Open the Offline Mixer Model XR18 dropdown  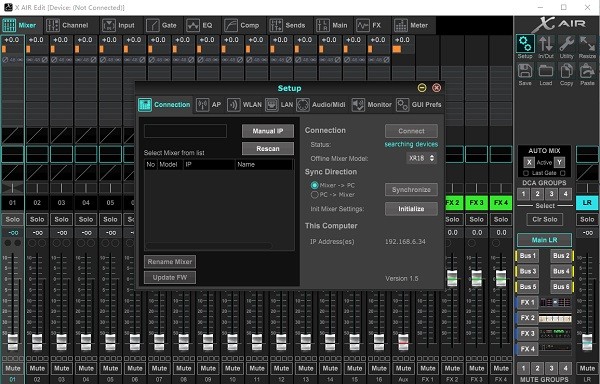(421, 158)
